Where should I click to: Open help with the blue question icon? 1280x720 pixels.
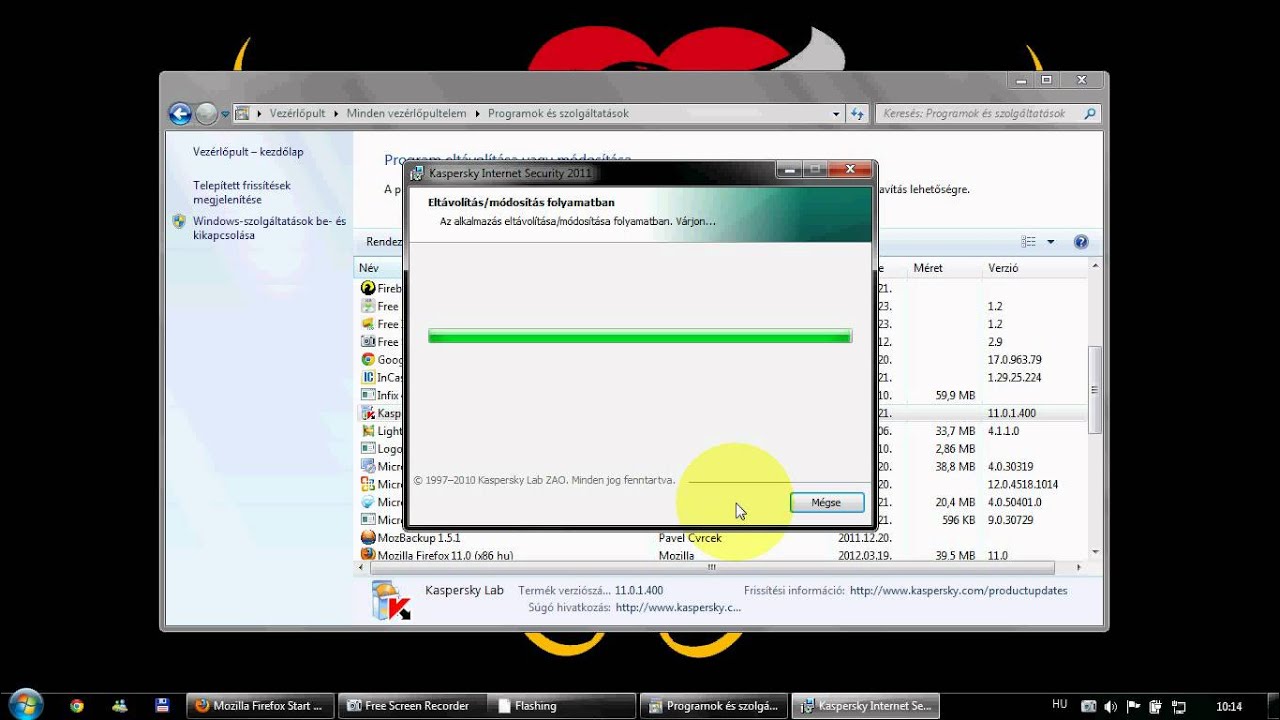[1080, 242]
